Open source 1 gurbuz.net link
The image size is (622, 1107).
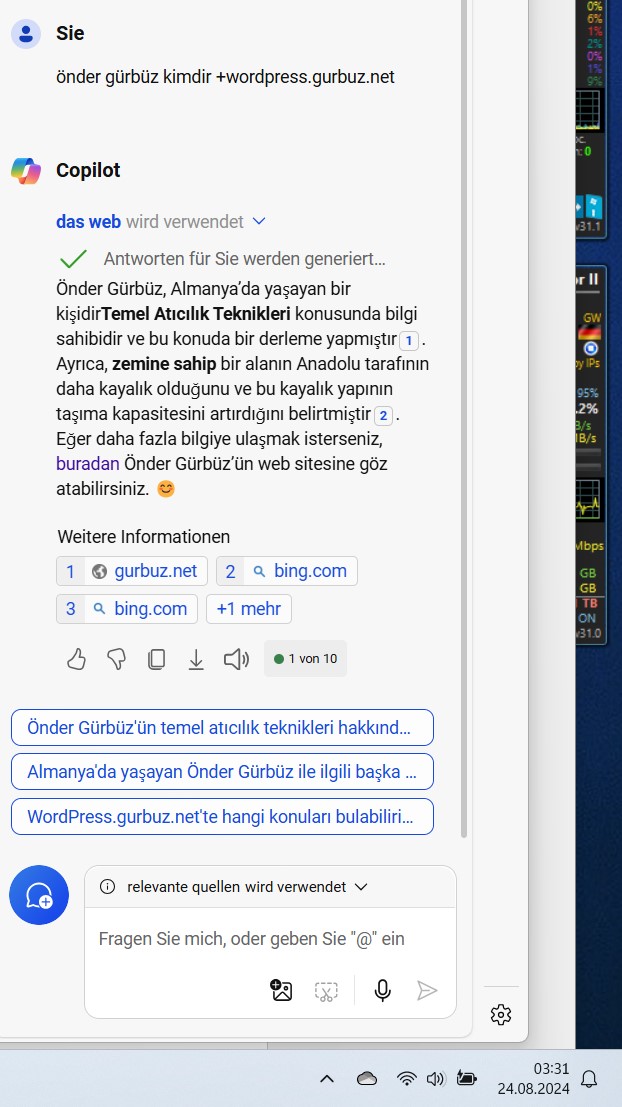click(132, 571)
